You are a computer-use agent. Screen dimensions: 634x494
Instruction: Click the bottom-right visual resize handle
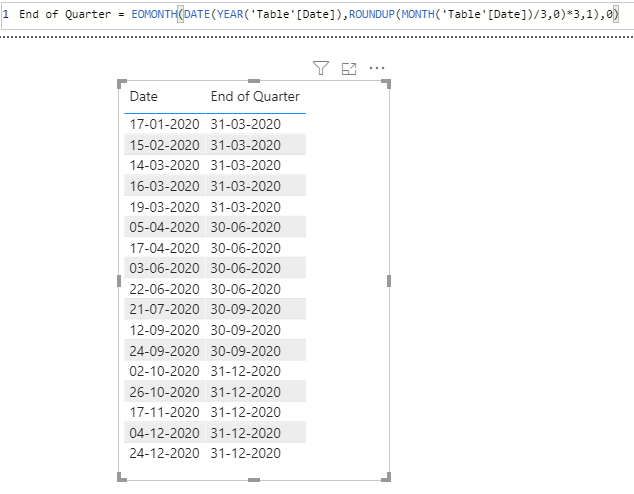387,477
